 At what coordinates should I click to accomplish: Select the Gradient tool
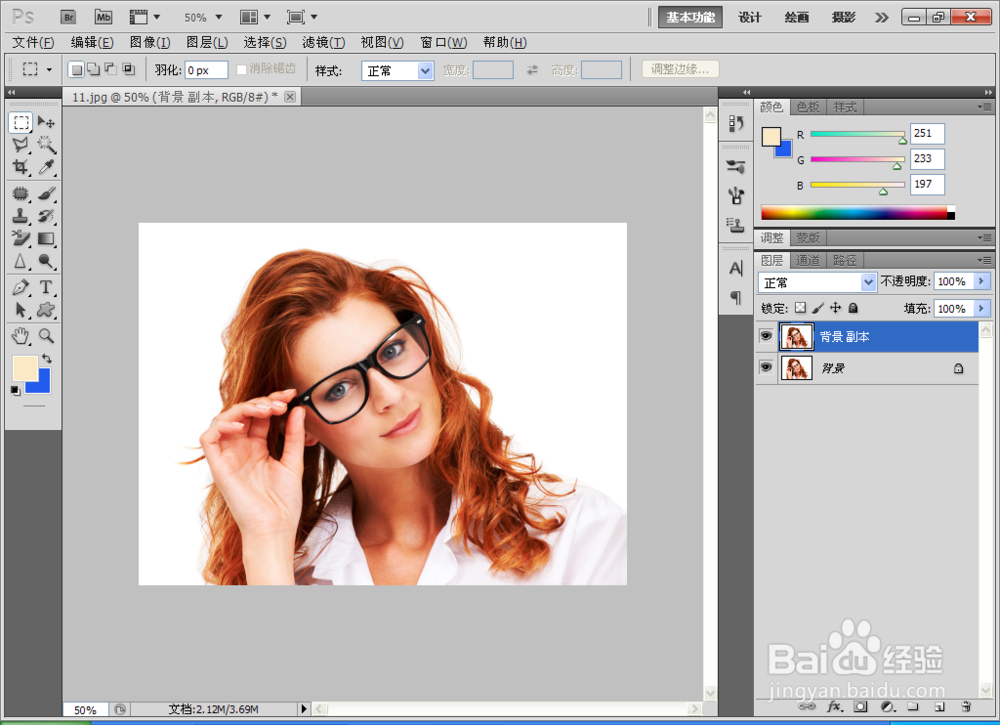point(46,238)
